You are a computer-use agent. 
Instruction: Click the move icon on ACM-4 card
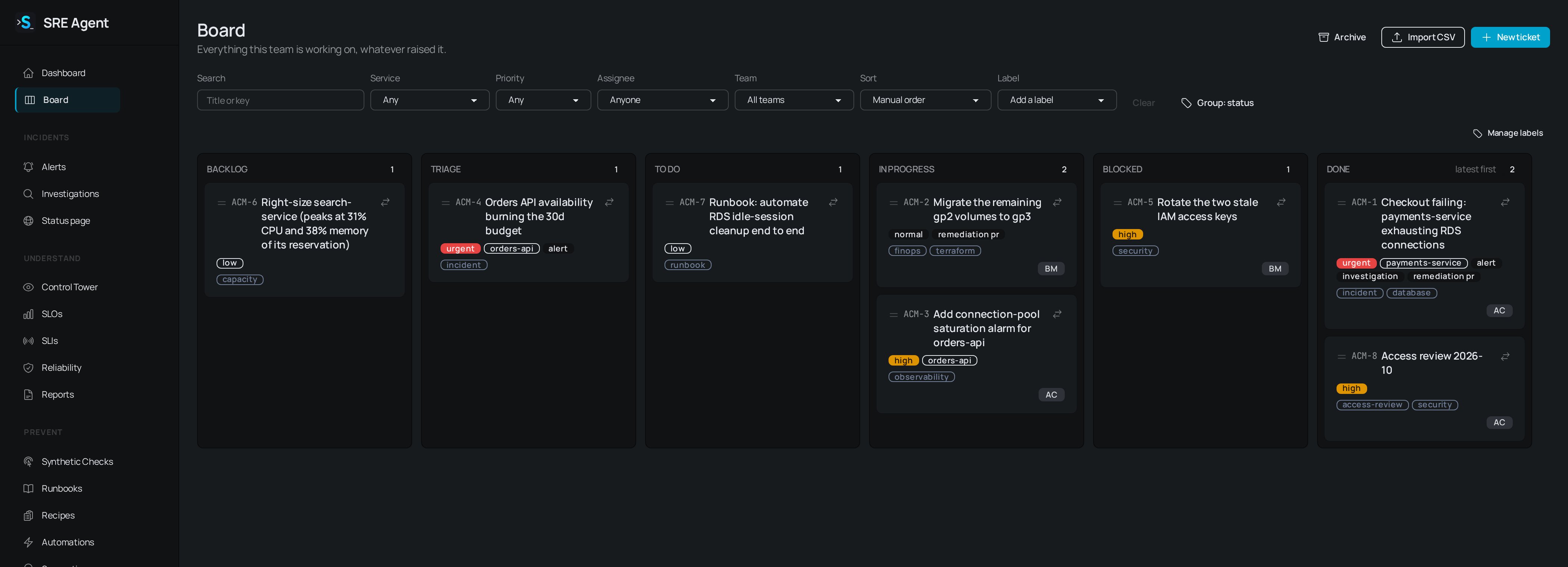tap(609, 202)
